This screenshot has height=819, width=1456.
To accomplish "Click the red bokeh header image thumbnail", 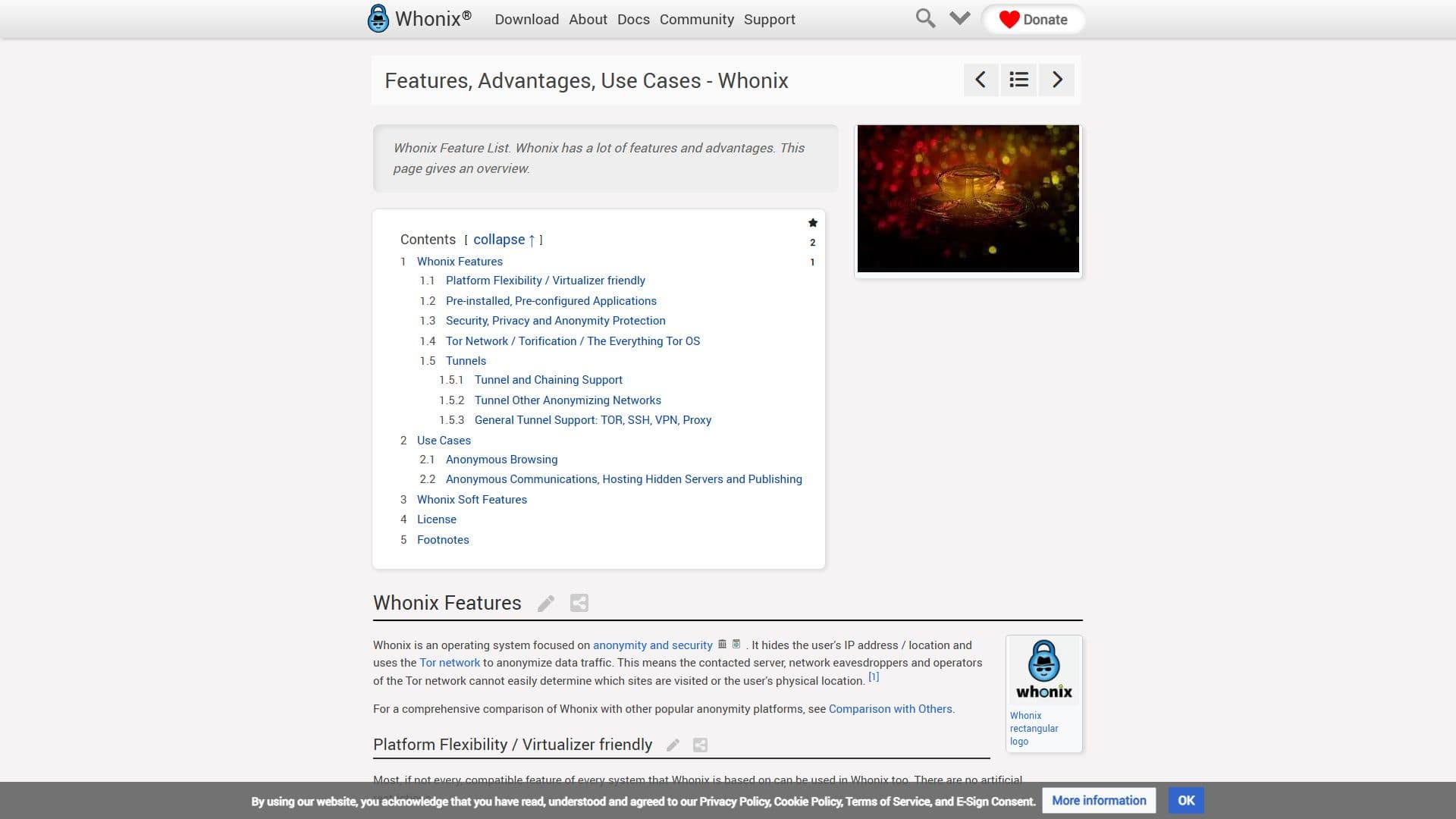I will [x=968, y=199].
